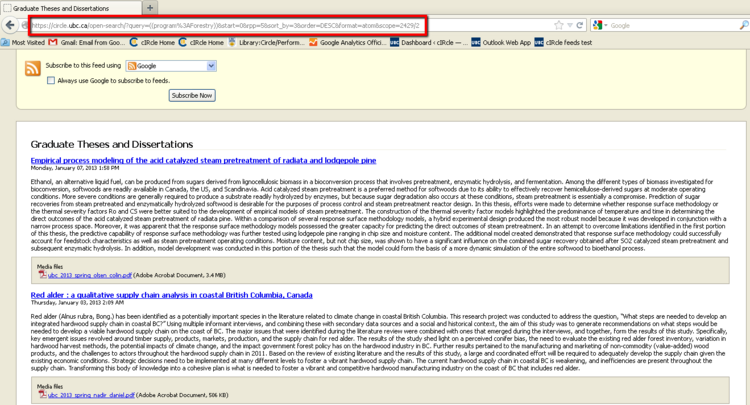Open the ubc_2013_spring_nadir_daniel.pdf file link
The height and width of the screenshot is (405, 750).
(x=90, y=395)
